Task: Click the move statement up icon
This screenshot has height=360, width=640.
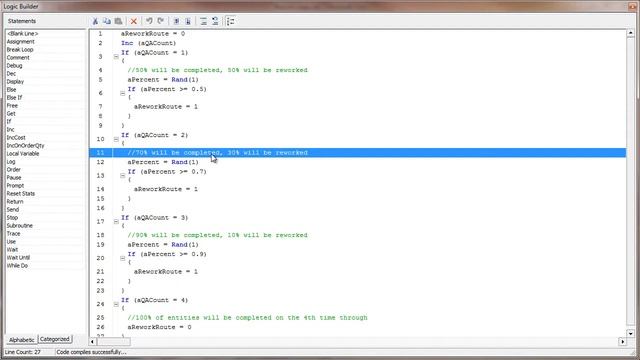Action: click(176, 21)
